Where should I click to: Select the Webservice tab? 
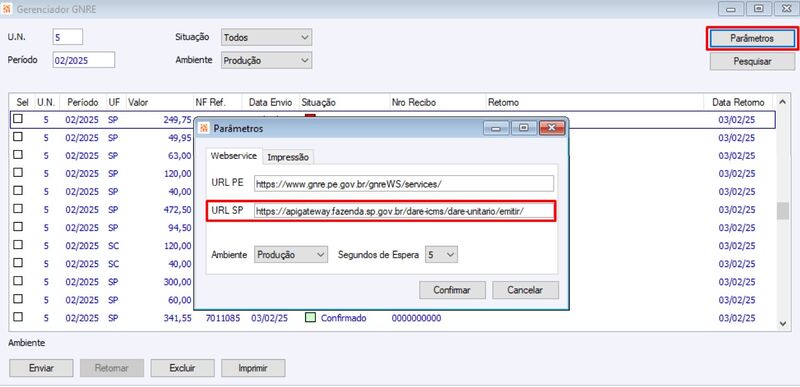tap(234, 156)
